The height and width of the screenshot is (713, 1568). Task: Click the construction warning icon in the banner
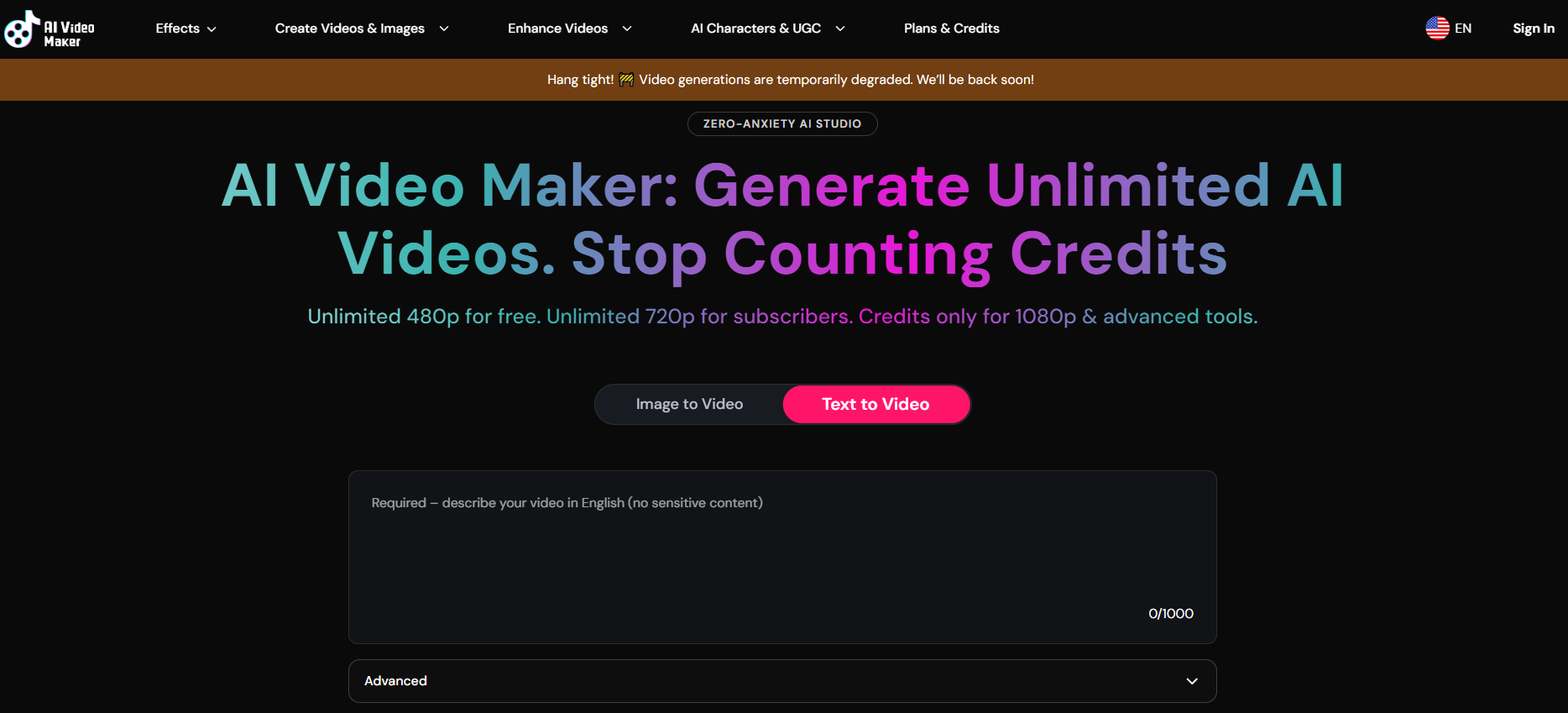626,80
